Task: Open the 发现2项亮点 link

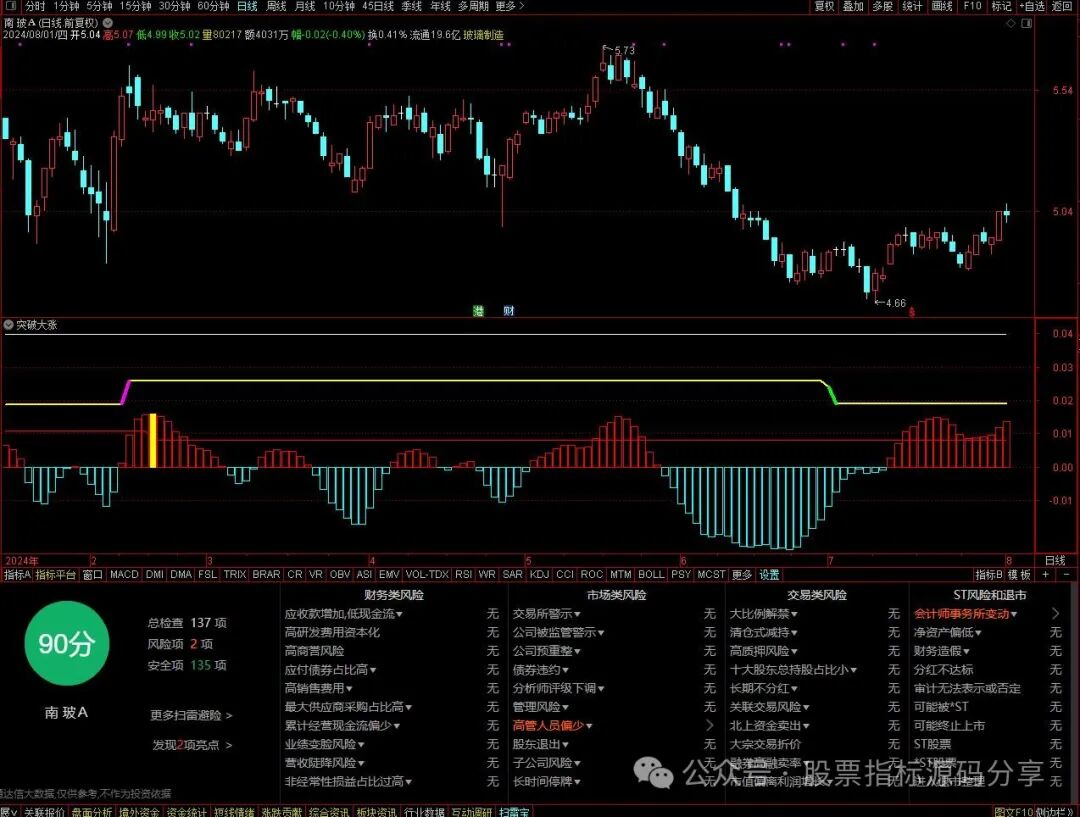Action: 191,745
